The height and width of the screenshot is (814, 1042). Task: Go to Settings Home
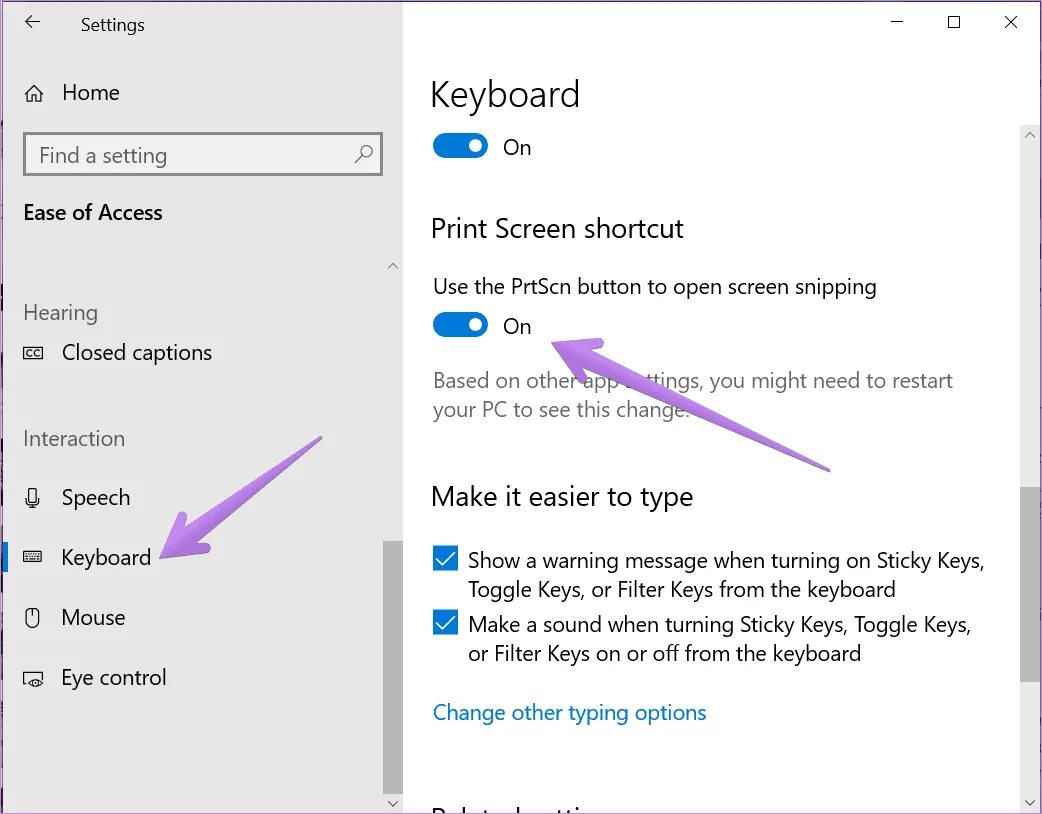(90, 93)
